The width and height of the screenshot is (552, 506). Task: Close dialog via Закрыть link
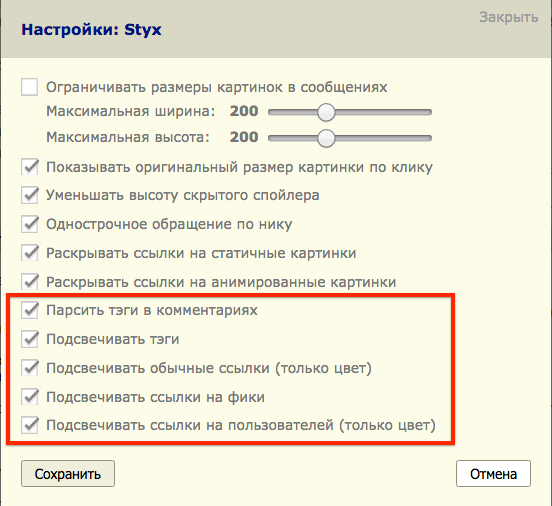(509, 17)
